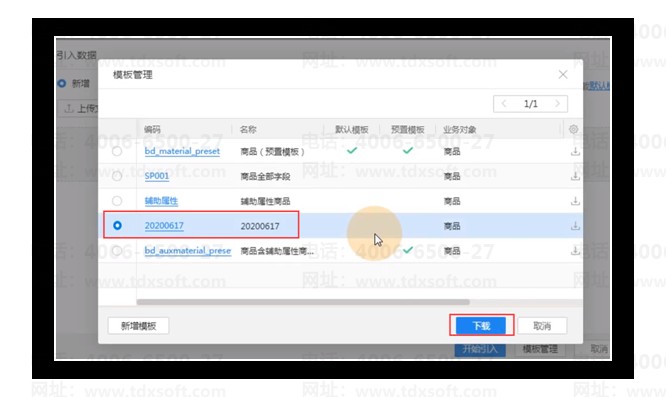Close the 模板管理 dialog

tap(563, 75)
